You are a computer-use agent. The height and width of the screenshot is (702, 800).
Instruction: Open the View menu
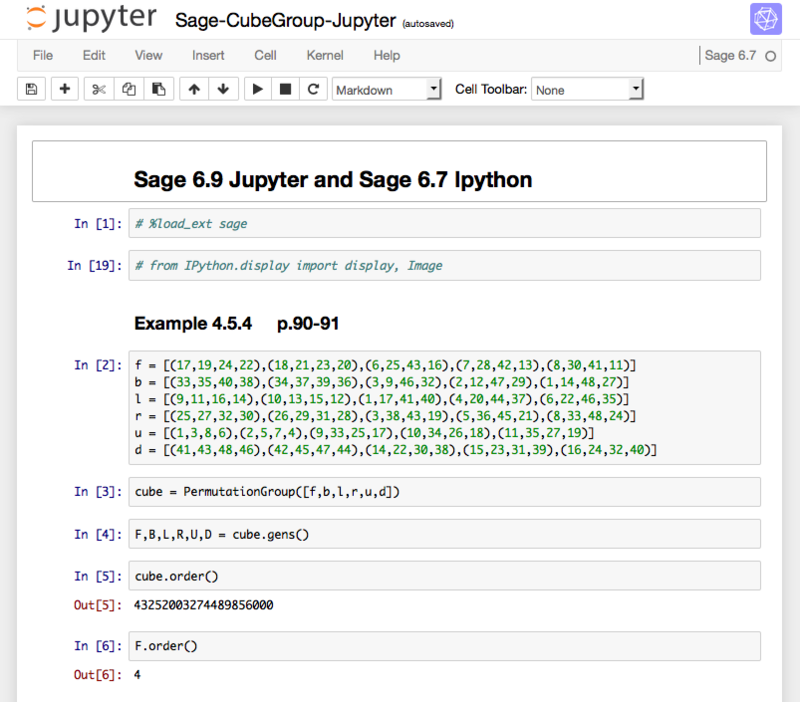[148, 55]
